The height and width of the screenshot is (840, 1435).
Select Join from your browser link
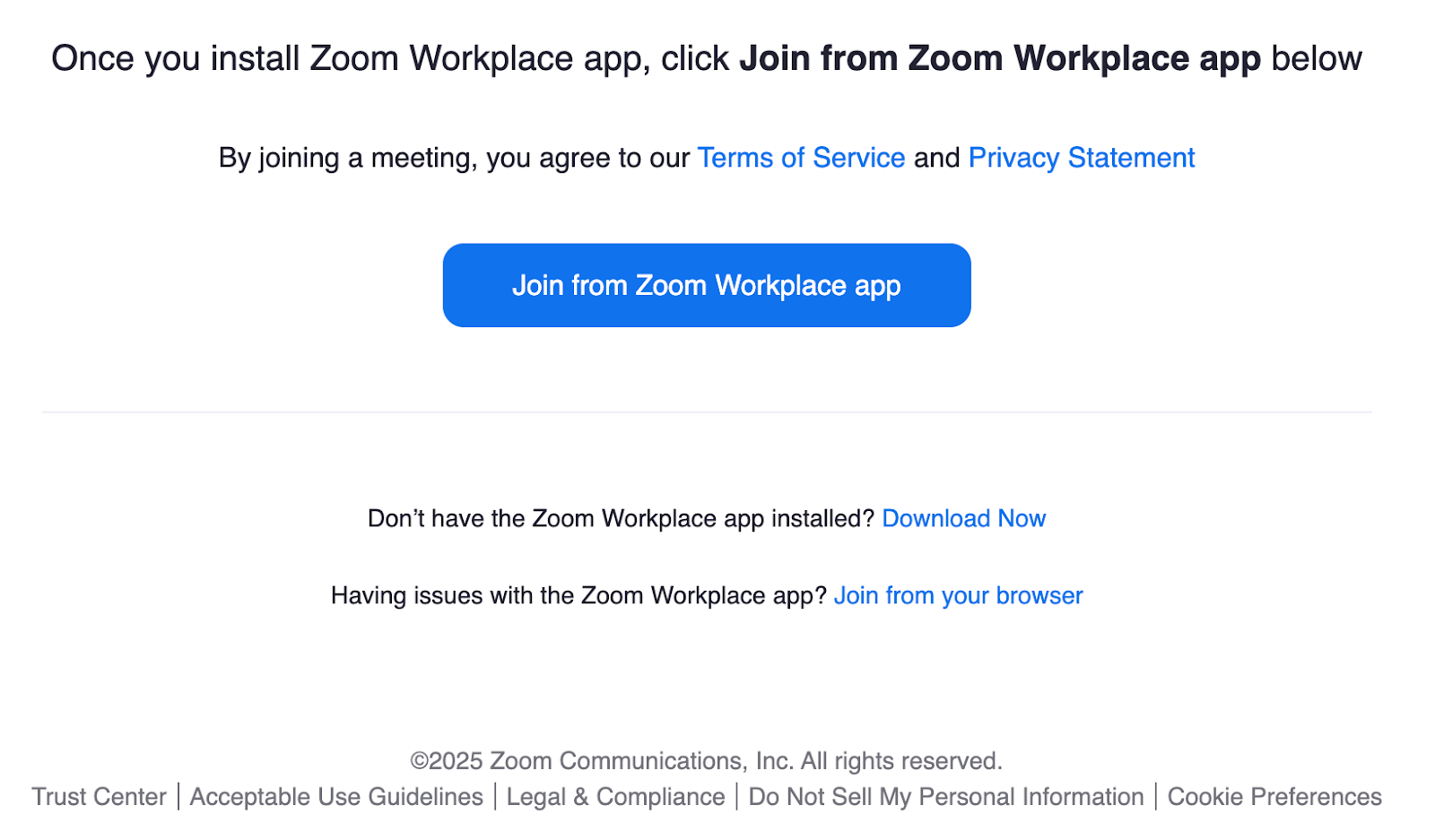point(958,595)
